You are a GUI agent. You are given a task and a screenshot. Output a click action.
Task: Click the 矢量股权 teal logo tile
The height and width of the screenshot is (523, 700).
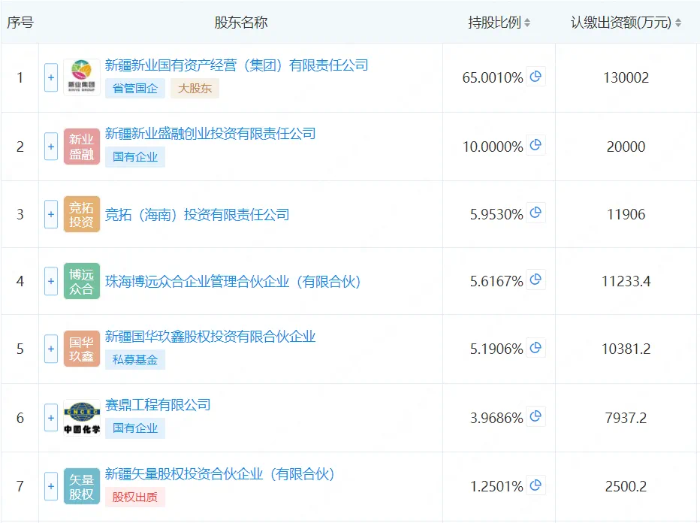click(x=82, y=486)
